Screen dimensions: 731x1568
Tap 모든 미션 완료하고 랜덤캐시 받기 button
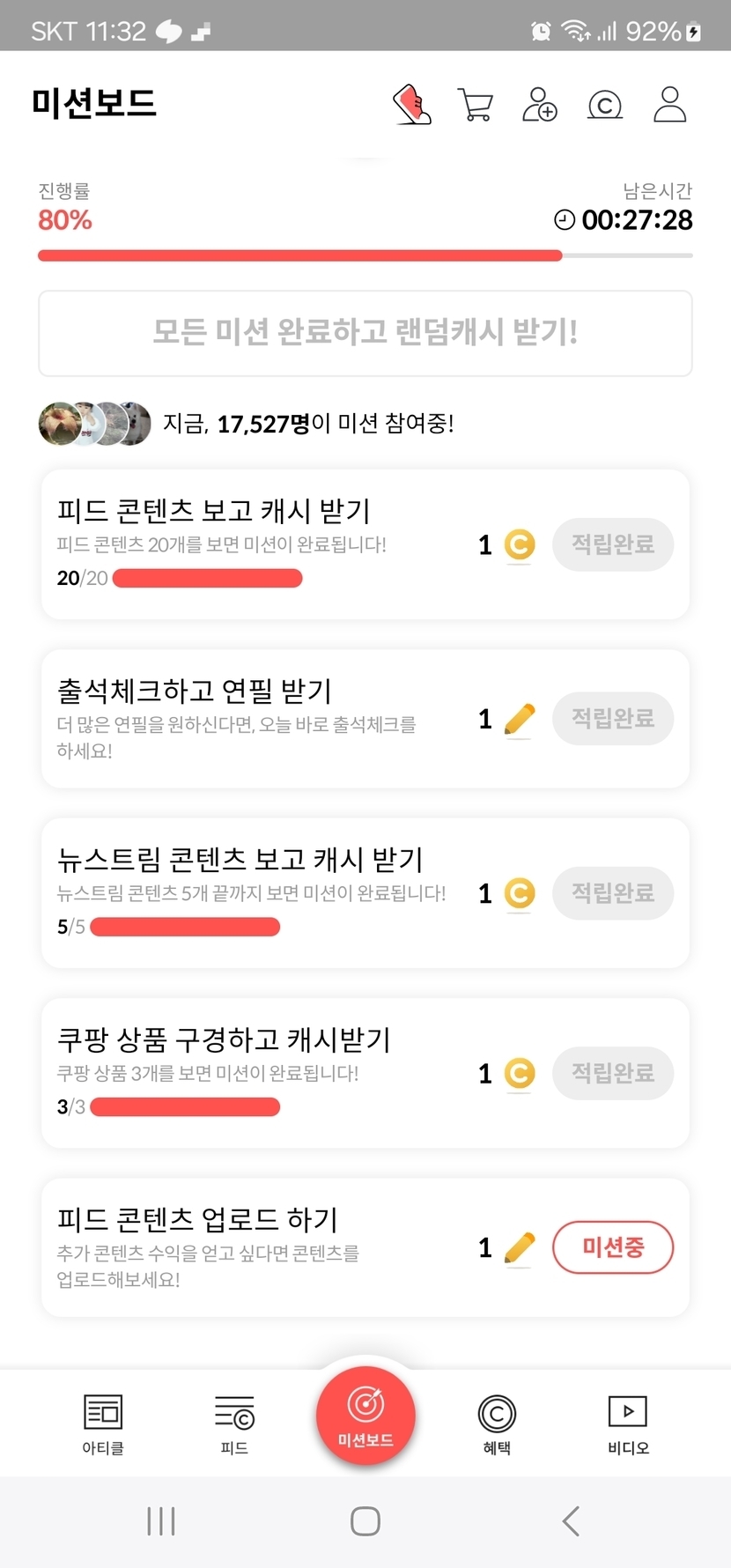[365, 333]
